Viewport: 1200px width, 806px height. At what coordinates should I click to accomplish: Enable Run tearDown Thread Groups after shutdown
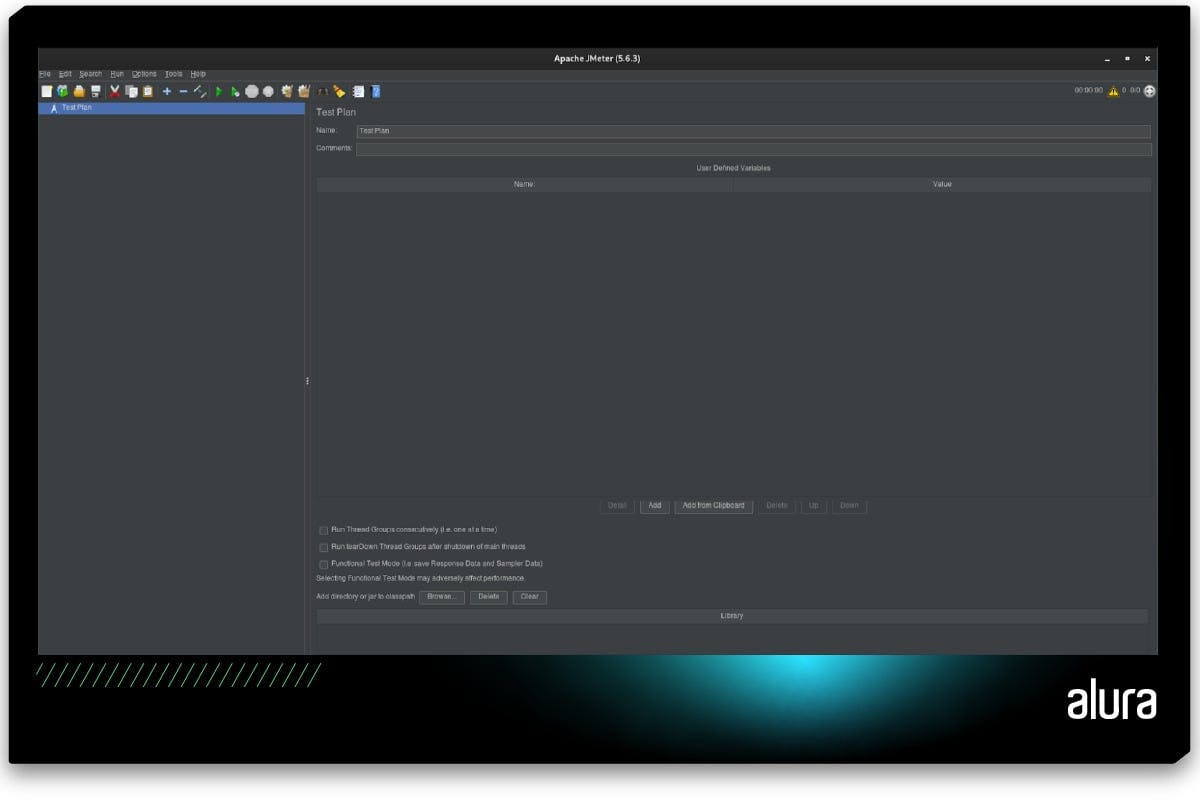(323, 547)
